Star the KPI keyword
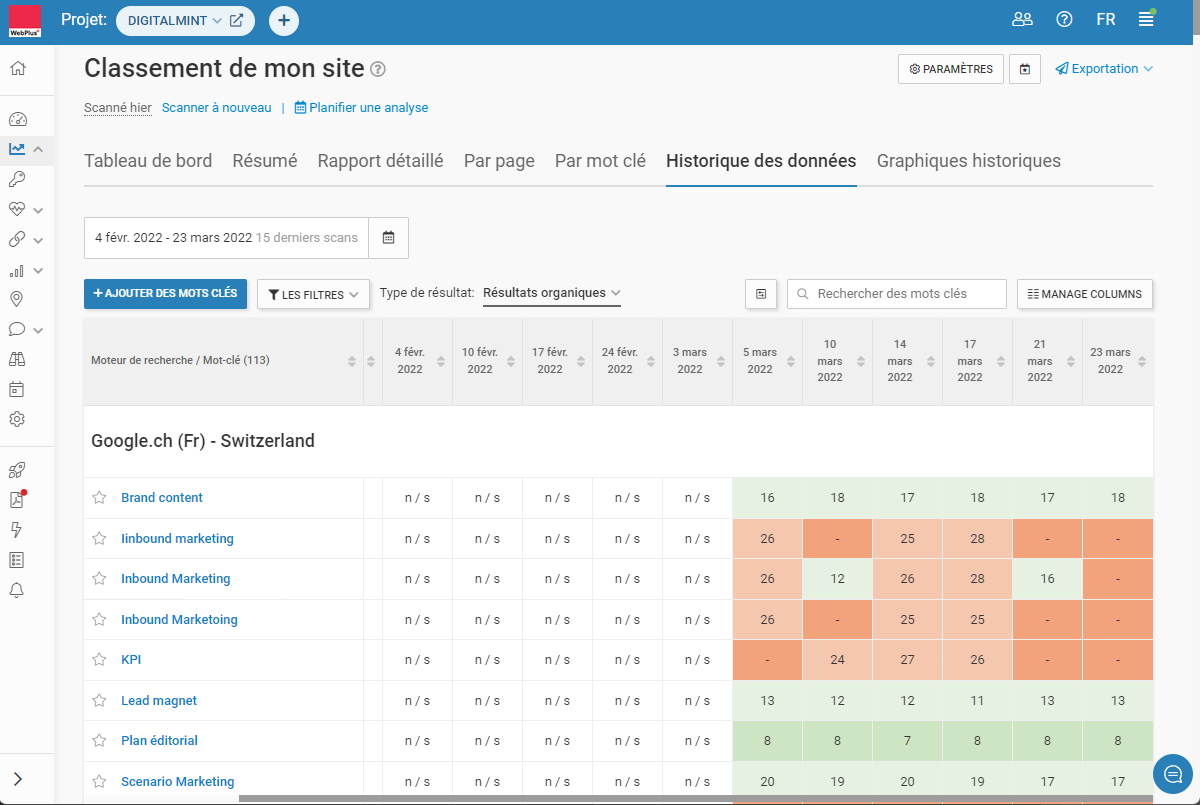Viewport: 1200px width, 805px height. point(99,660)
